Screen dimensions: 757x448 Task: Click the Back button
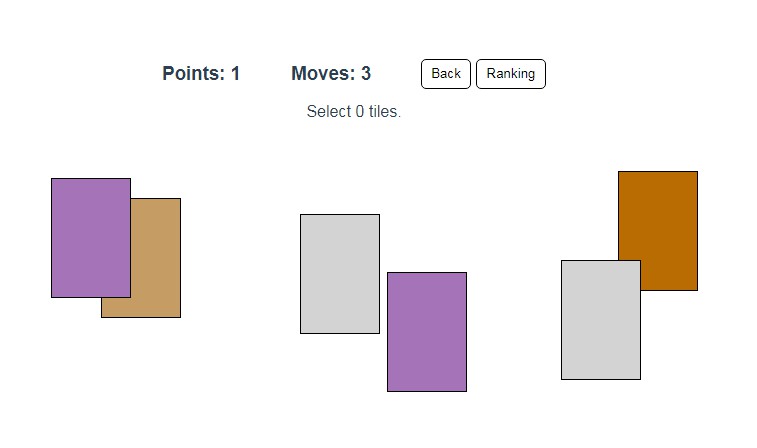(446, 74)
